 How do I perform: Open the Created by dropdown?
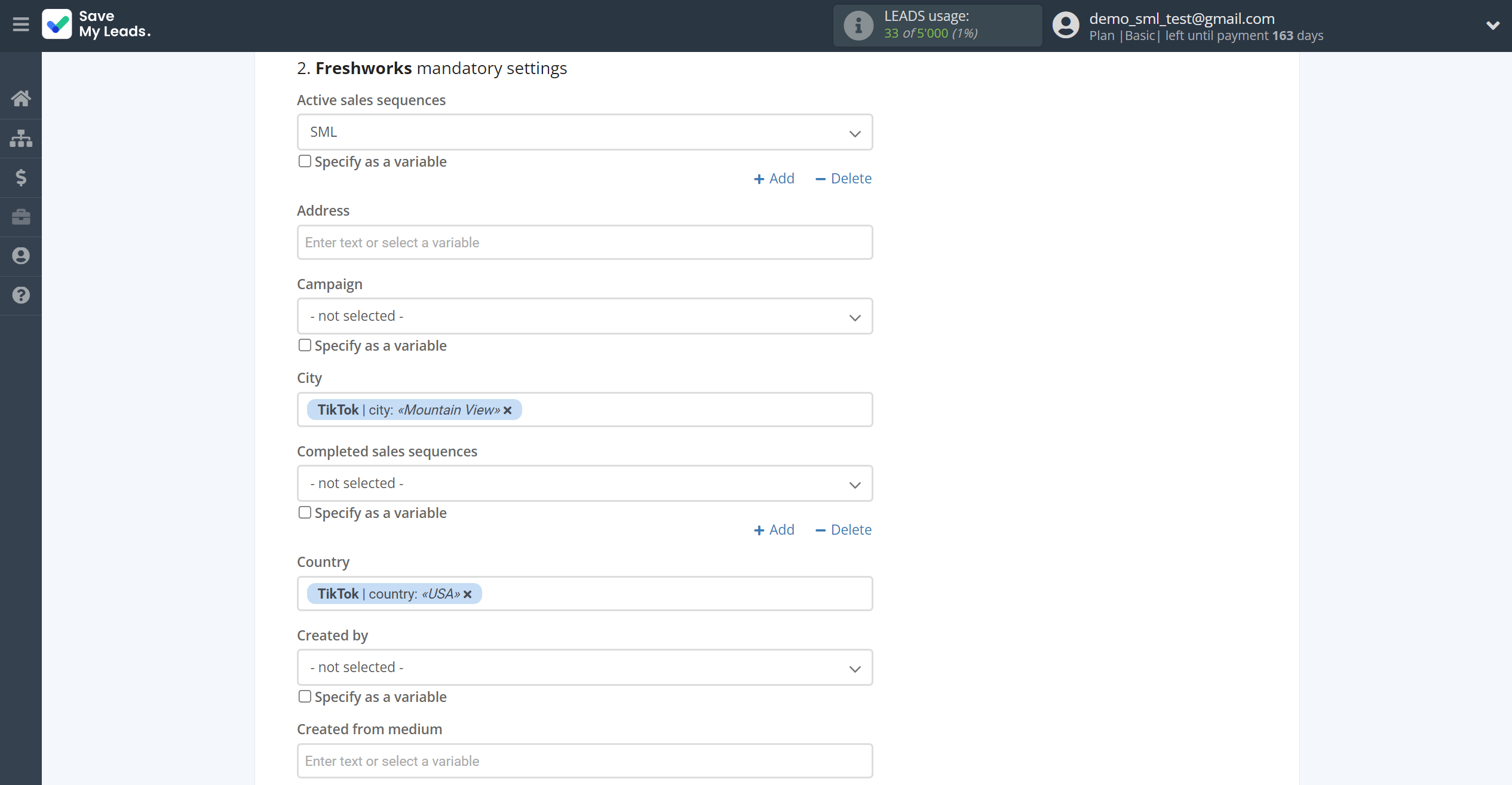click(x=585, y=667)
